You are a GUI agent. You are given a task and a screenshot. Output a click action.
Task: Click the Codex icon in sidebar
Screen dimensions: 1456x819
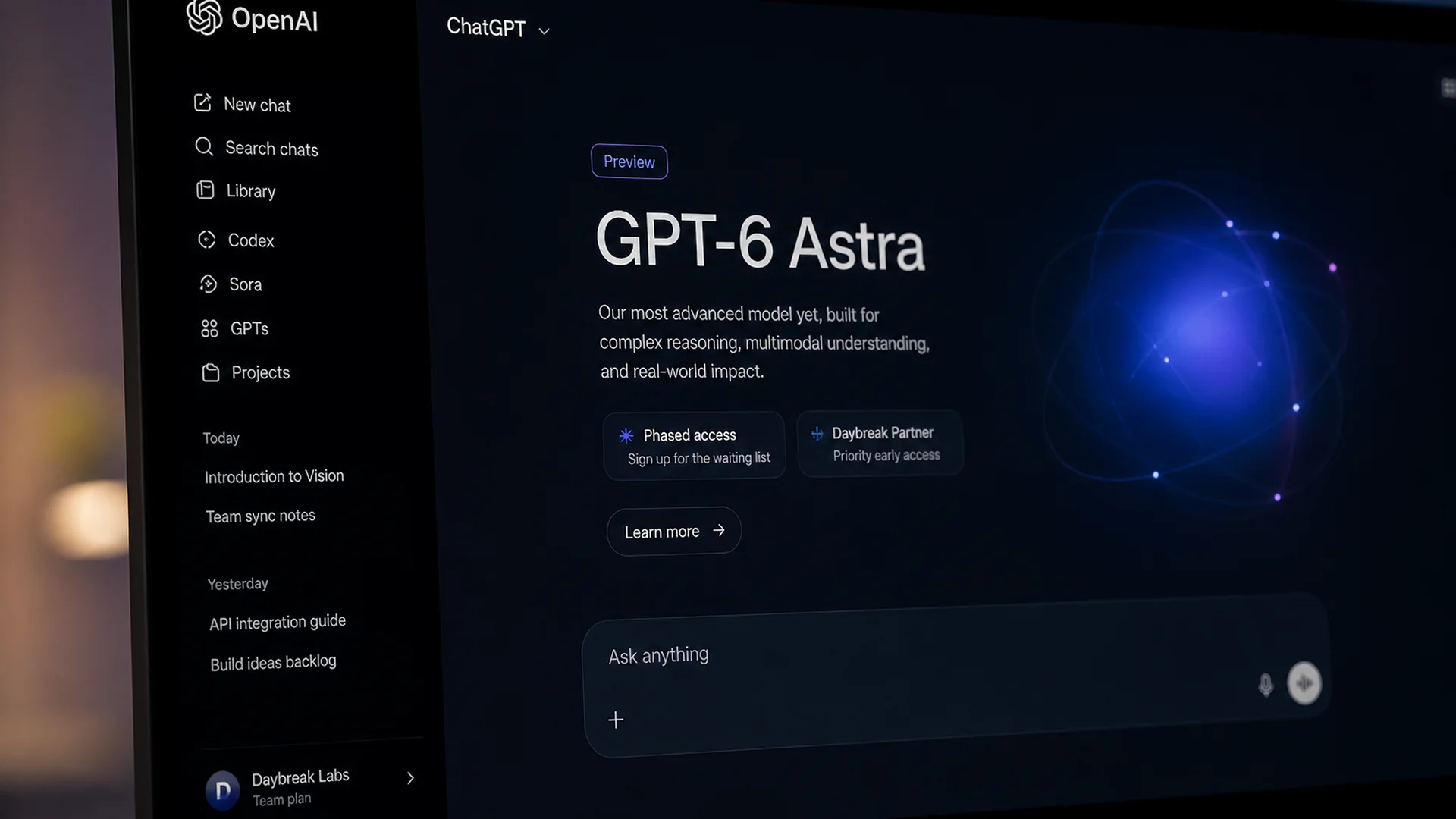(207, 240)
